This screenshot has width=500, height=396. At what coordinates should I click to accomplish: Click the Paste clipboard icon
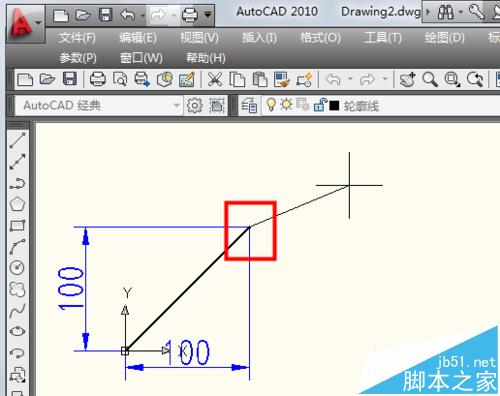coord(260,80)
